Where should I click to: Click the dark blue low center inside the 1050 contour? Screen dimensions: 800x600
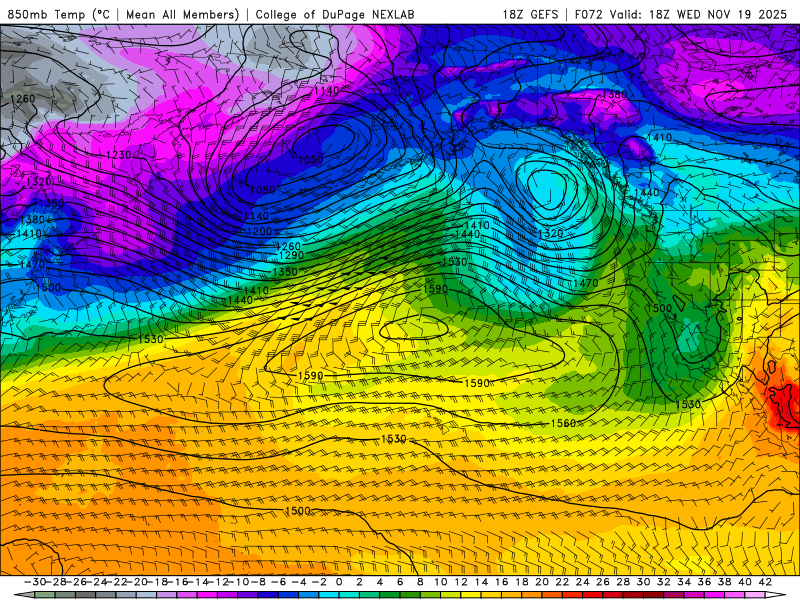point(324,140)
